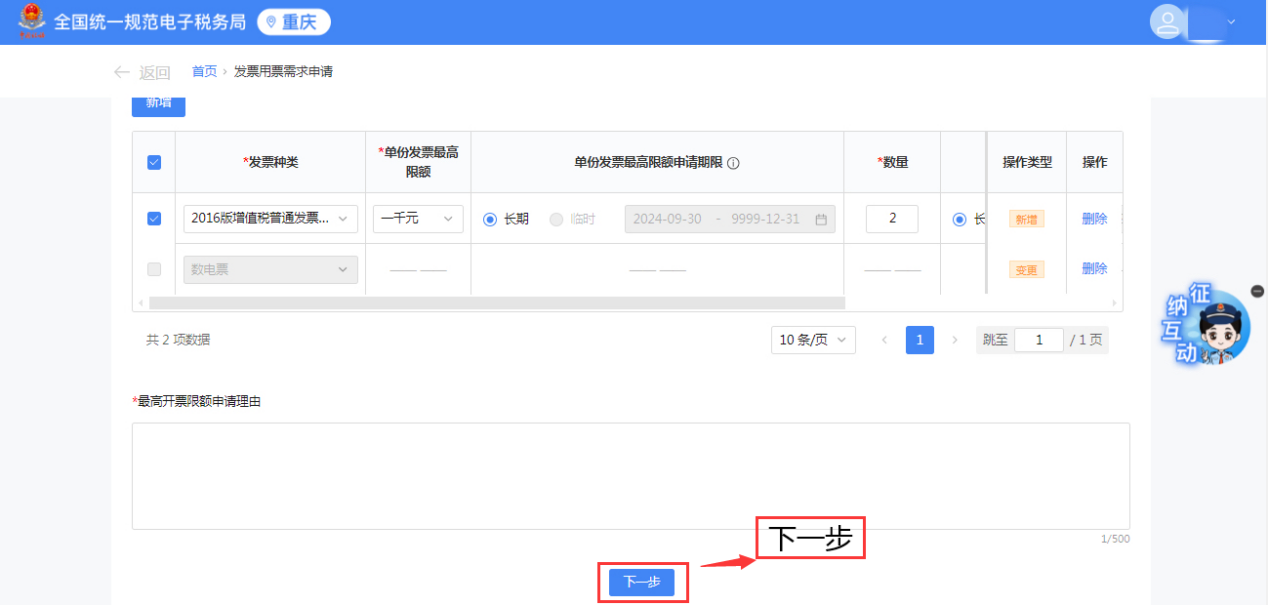Minimize the 征纳互动 floating widget
This screenshot has height=605, width=1268.
click(x=1257, y=291)
